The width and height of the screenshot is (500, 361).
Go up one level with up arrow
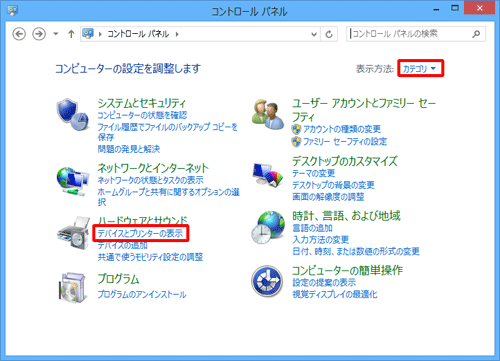(71, 34)
